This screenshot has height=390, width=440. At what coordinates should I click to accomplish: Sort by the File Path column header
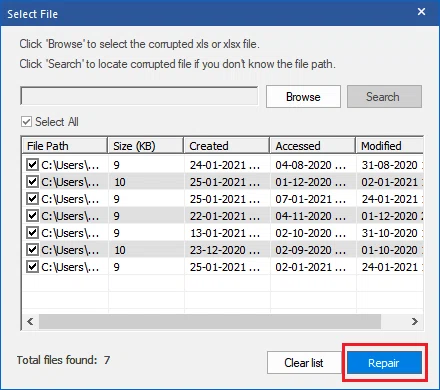(65, 146)
